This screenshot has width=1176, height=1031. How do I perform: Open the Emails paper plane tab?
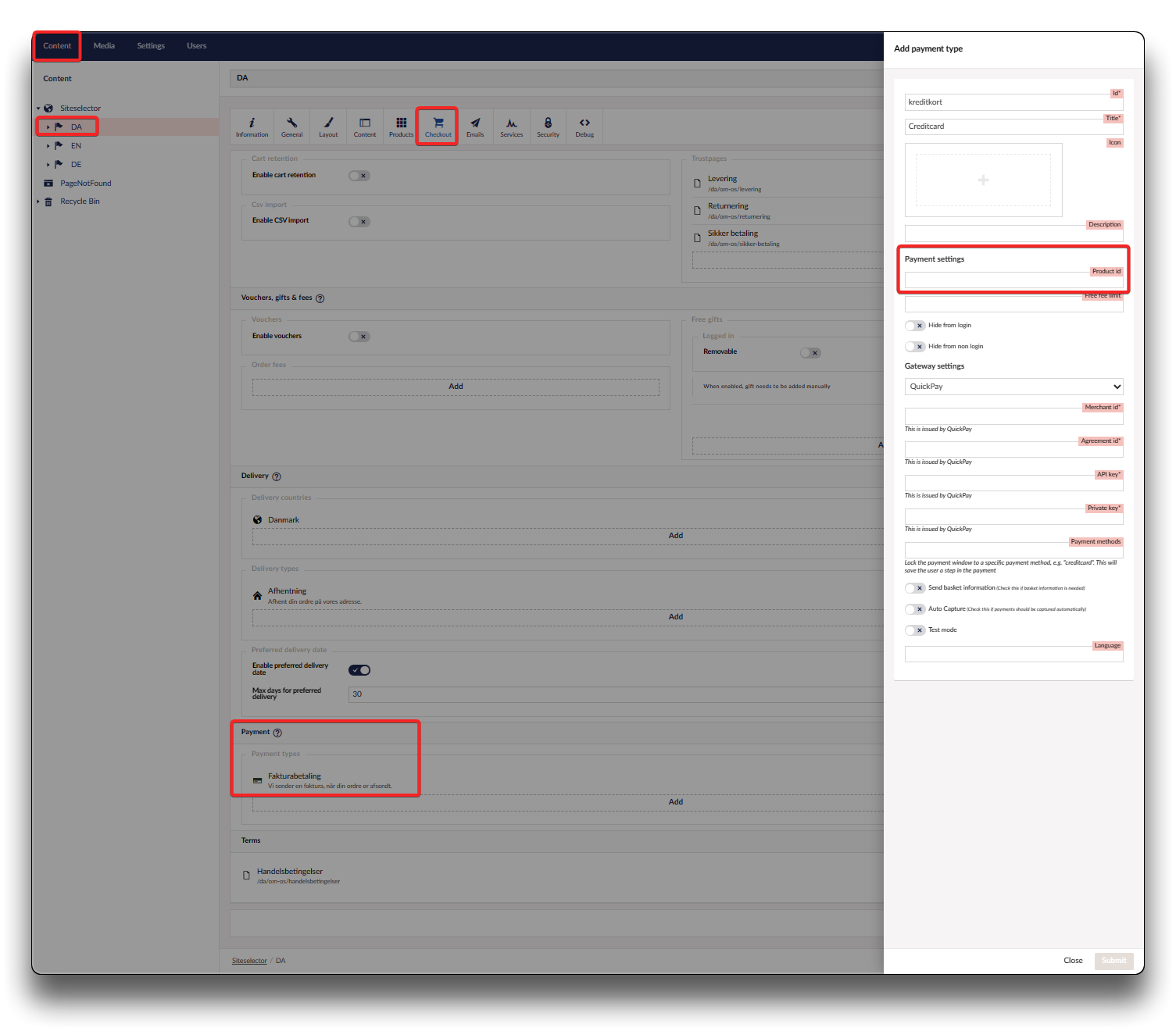pos(475,127)
